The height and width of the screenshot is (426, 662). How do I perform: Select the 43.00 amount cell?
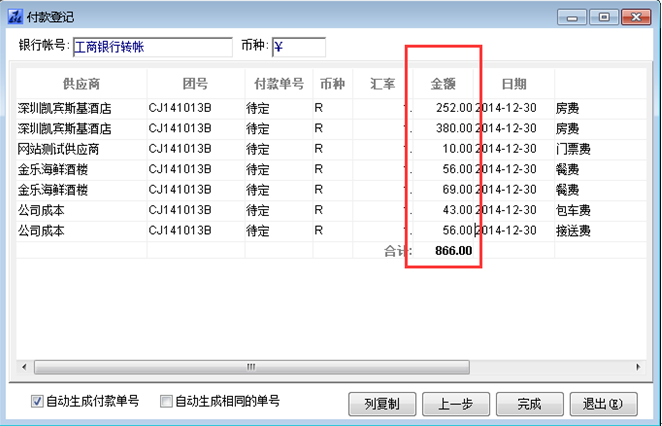tap(443, 210)
